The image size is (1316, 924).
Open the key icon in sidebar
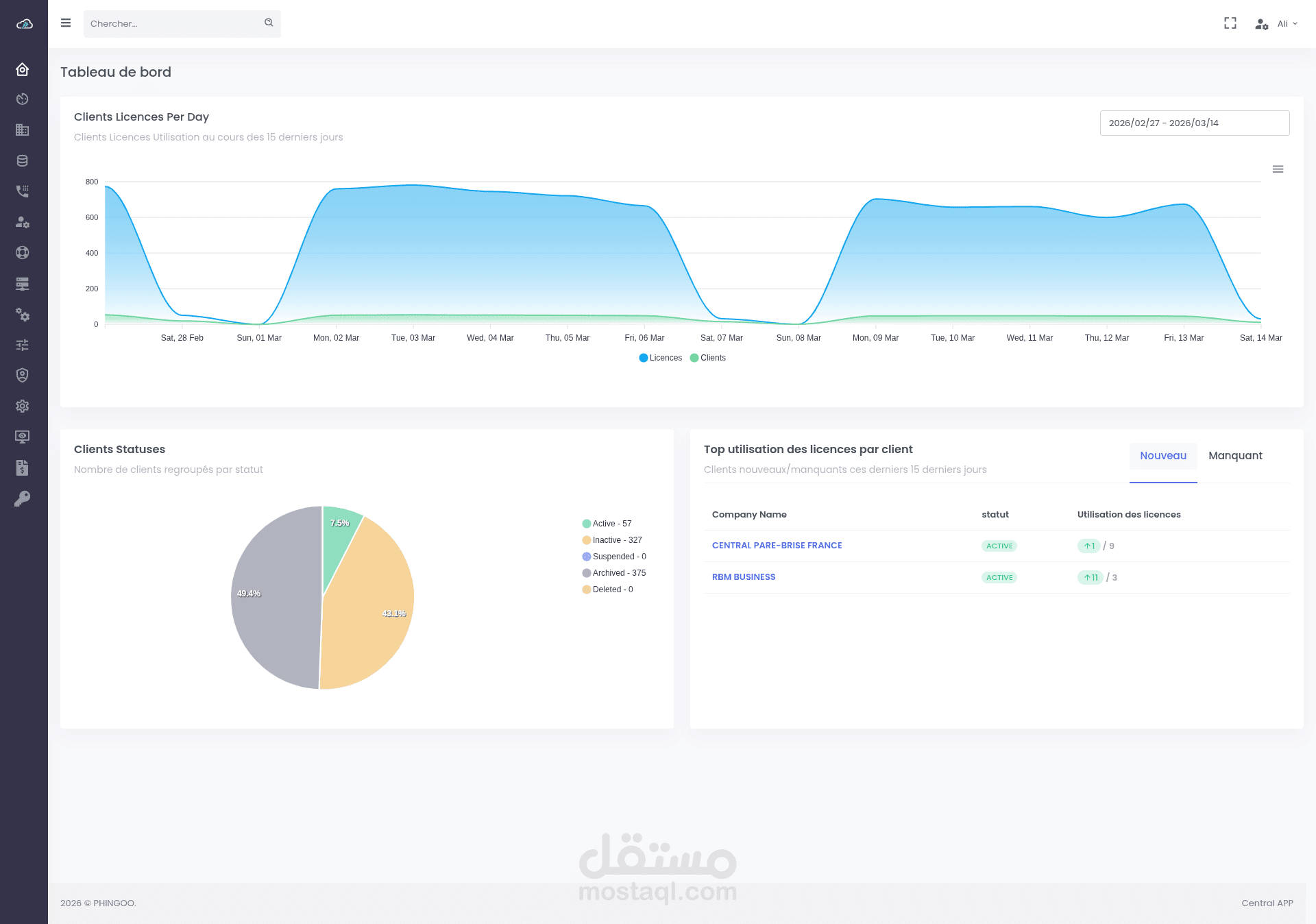coord(23,498)
